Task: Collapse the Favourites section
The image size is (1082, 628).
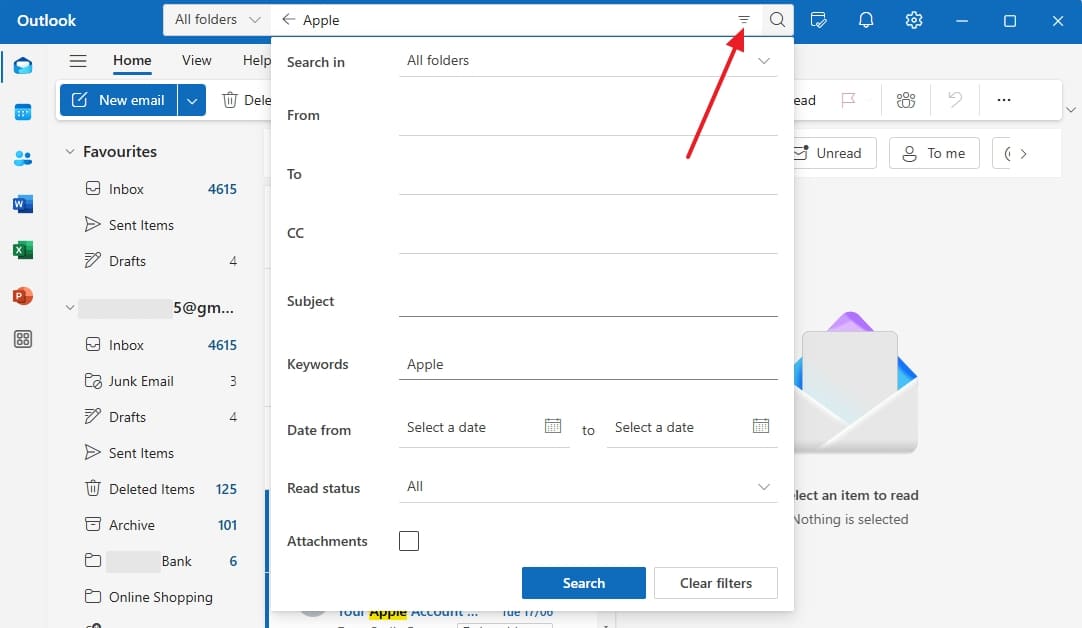Action: (69, 151)
